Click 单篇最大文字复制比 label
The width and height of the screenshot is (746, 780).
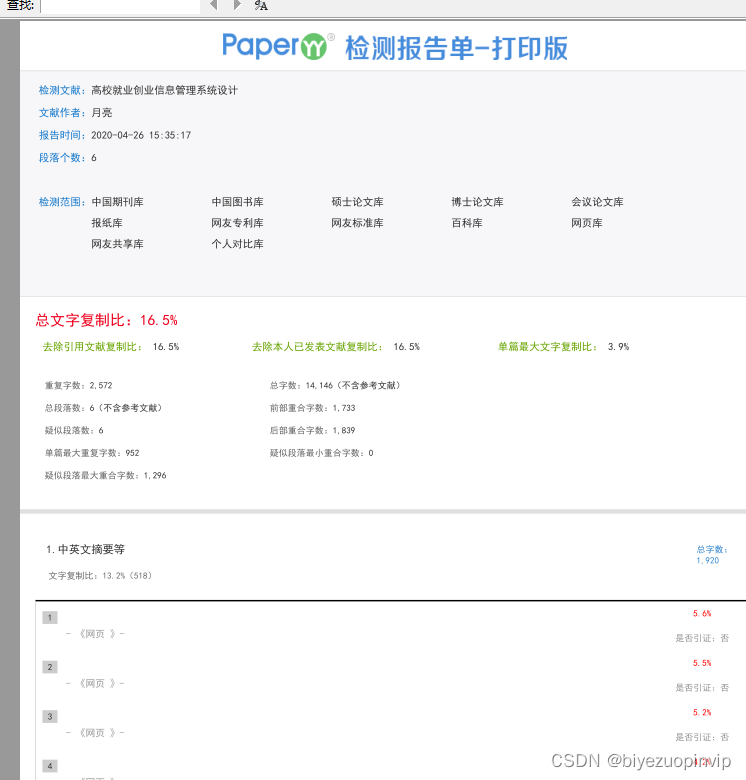pyautogui.click(x=547, y=347)
